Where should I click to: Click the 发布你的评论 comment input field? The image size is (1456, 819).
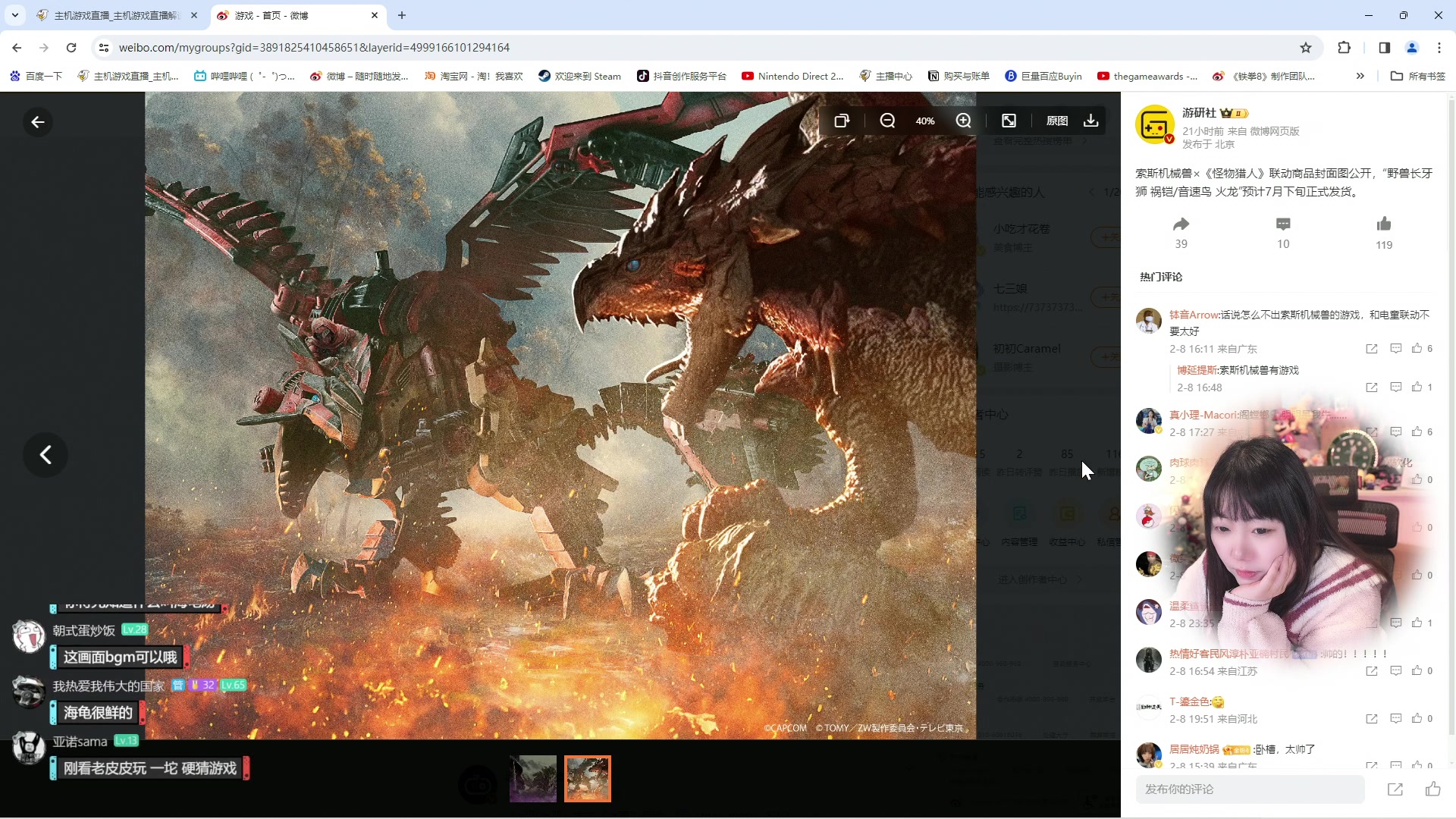(1250, 789)
